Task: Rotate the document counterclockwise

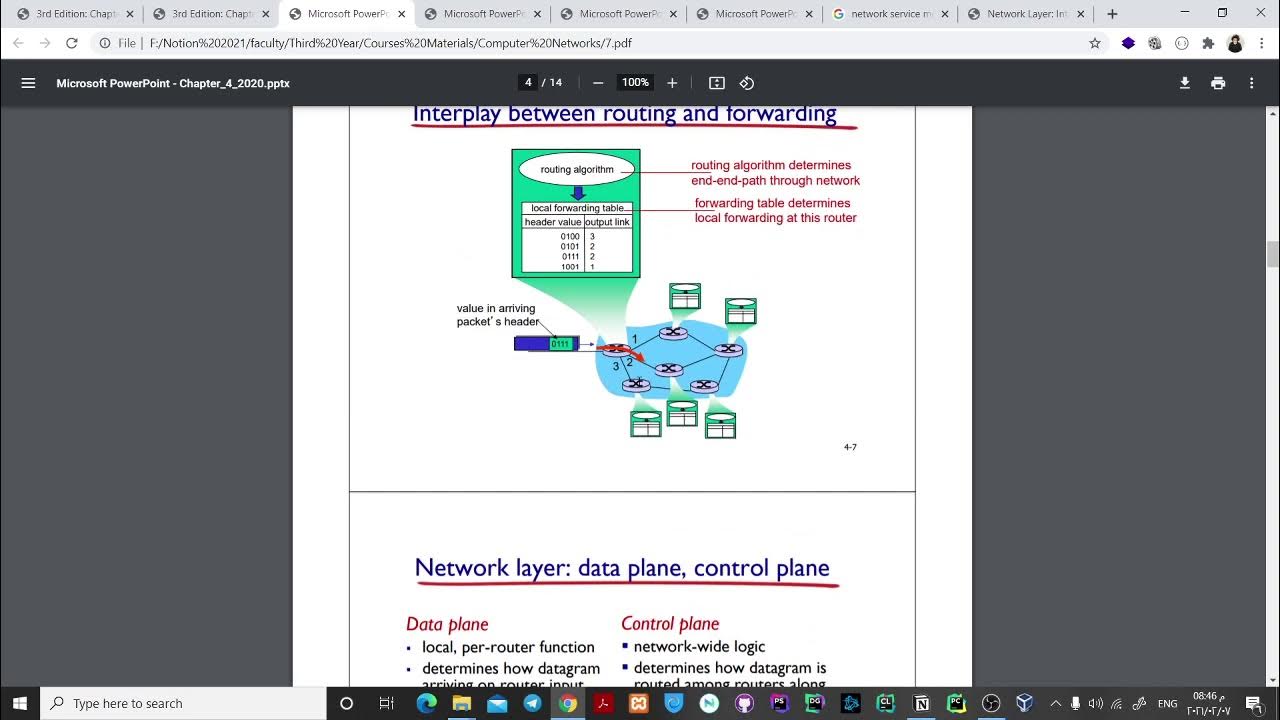Action: point(747,83)
